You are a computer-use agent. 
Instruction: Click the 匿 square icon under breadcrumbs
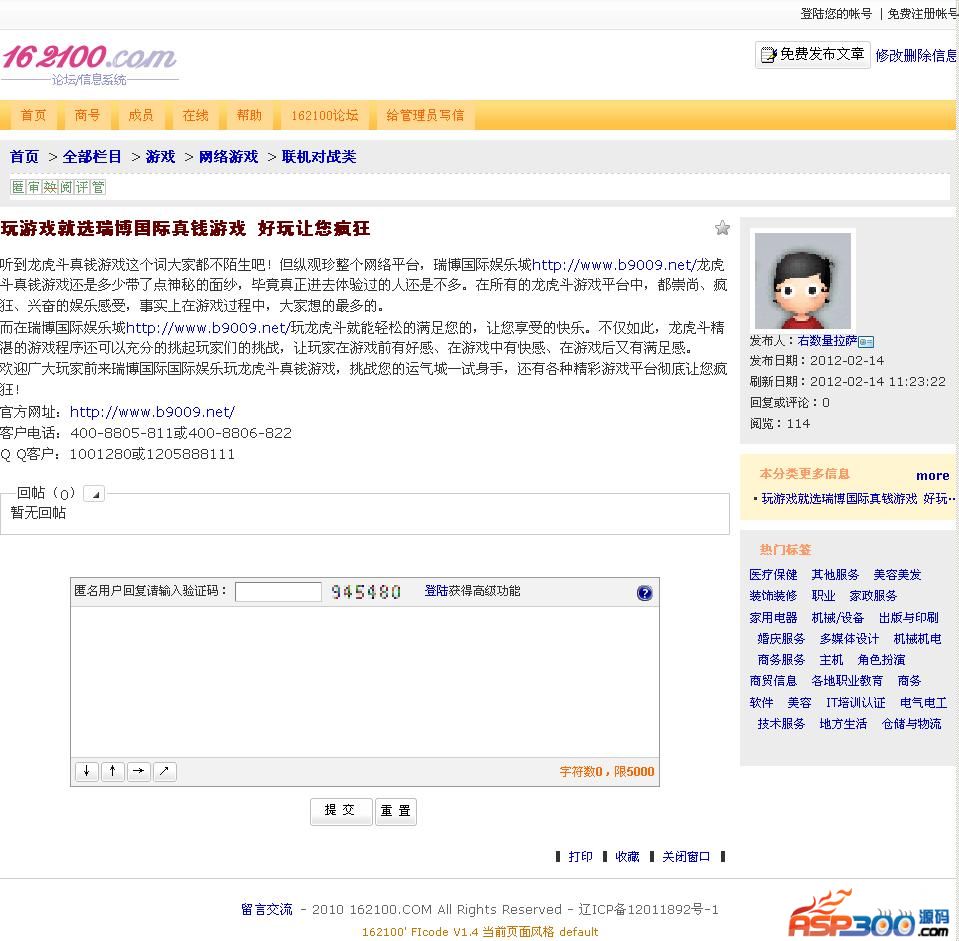coord(18,187)
